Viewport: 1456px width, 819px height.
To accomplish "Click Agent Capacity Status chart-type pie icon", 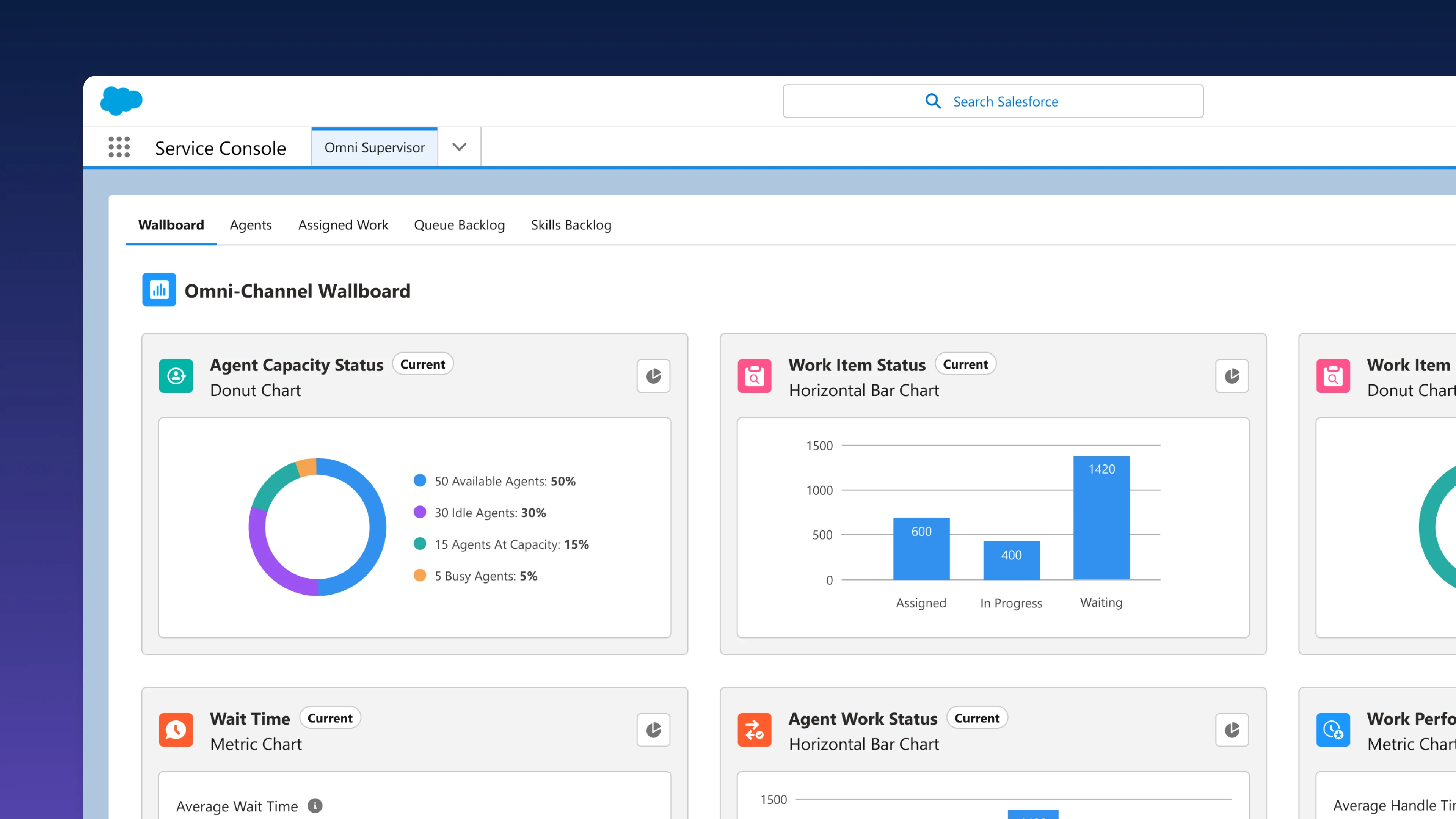I will (x=653, y=376).
